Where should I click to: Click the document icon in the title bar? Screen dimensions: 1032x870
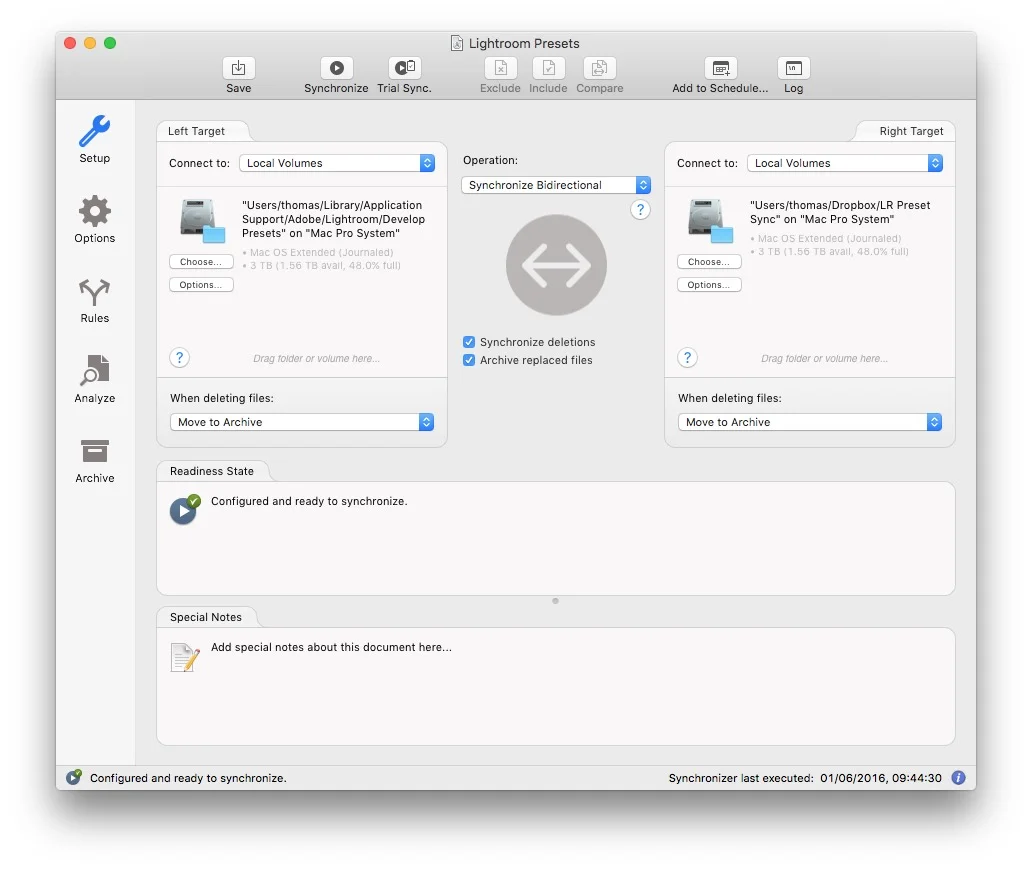457,43
